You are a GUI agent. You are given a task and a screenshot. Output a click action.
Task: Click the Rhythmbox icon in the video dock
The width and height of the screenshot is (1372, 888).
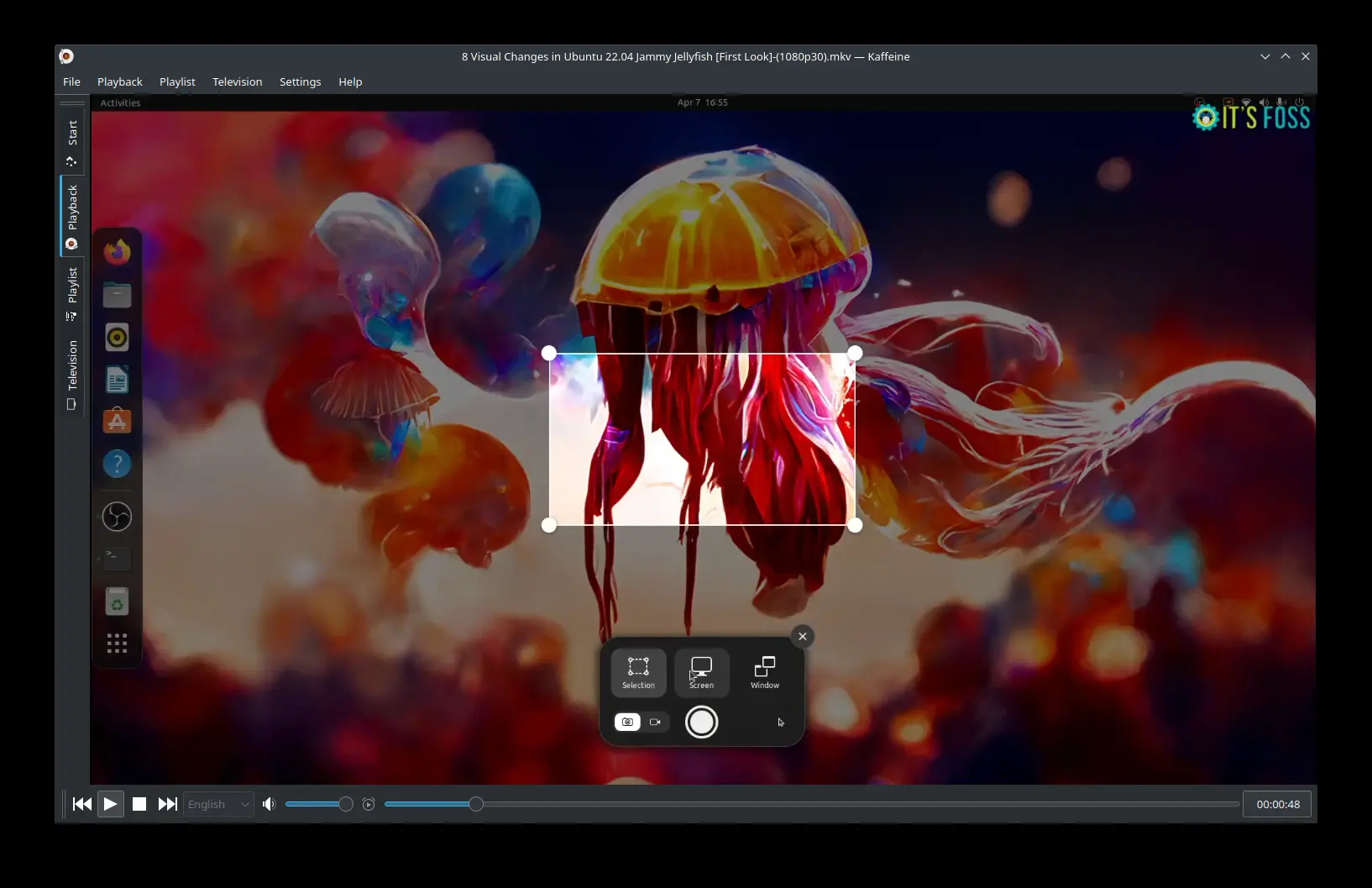coord(117,337)
